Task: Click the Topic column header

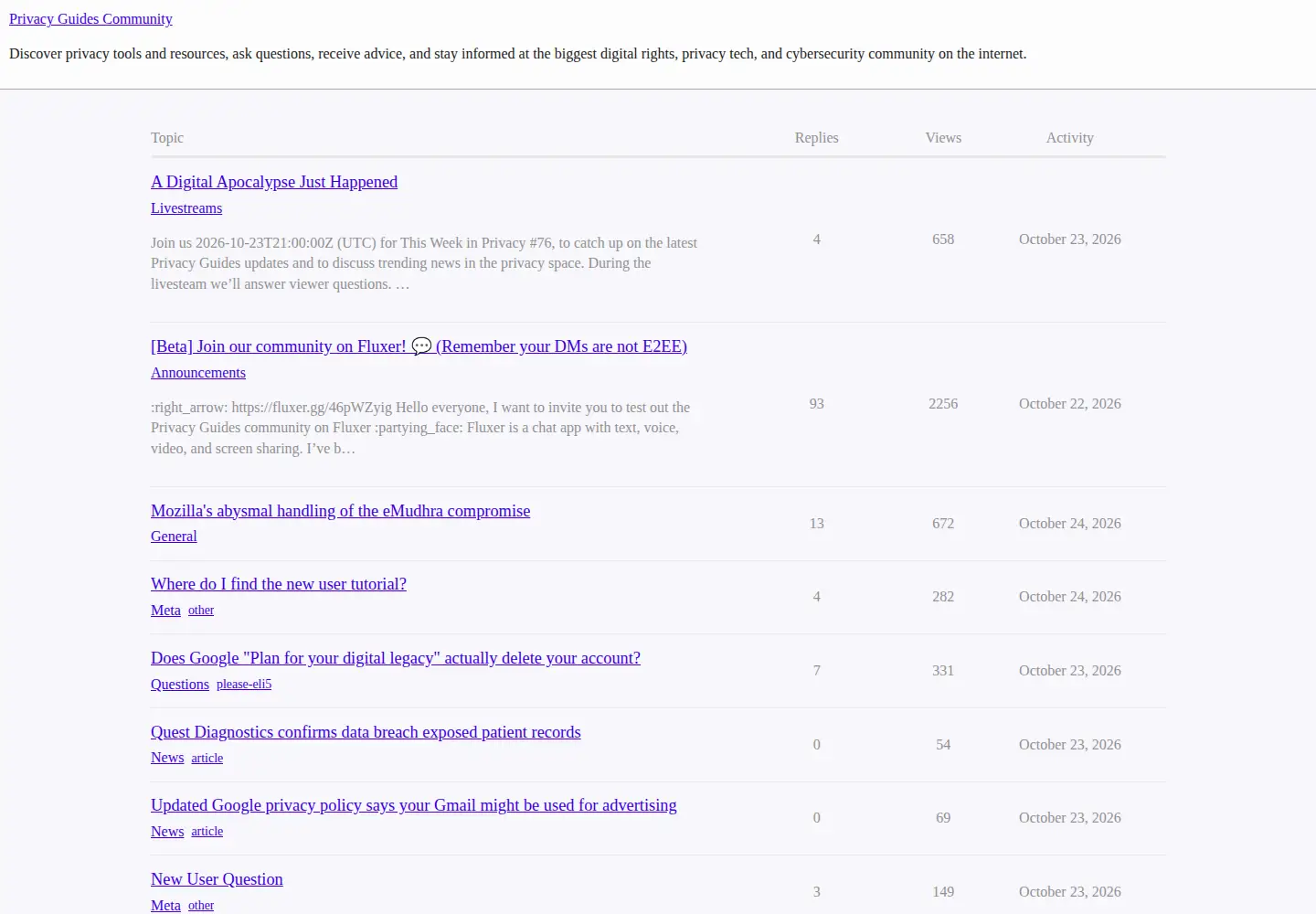Action: 167,138
